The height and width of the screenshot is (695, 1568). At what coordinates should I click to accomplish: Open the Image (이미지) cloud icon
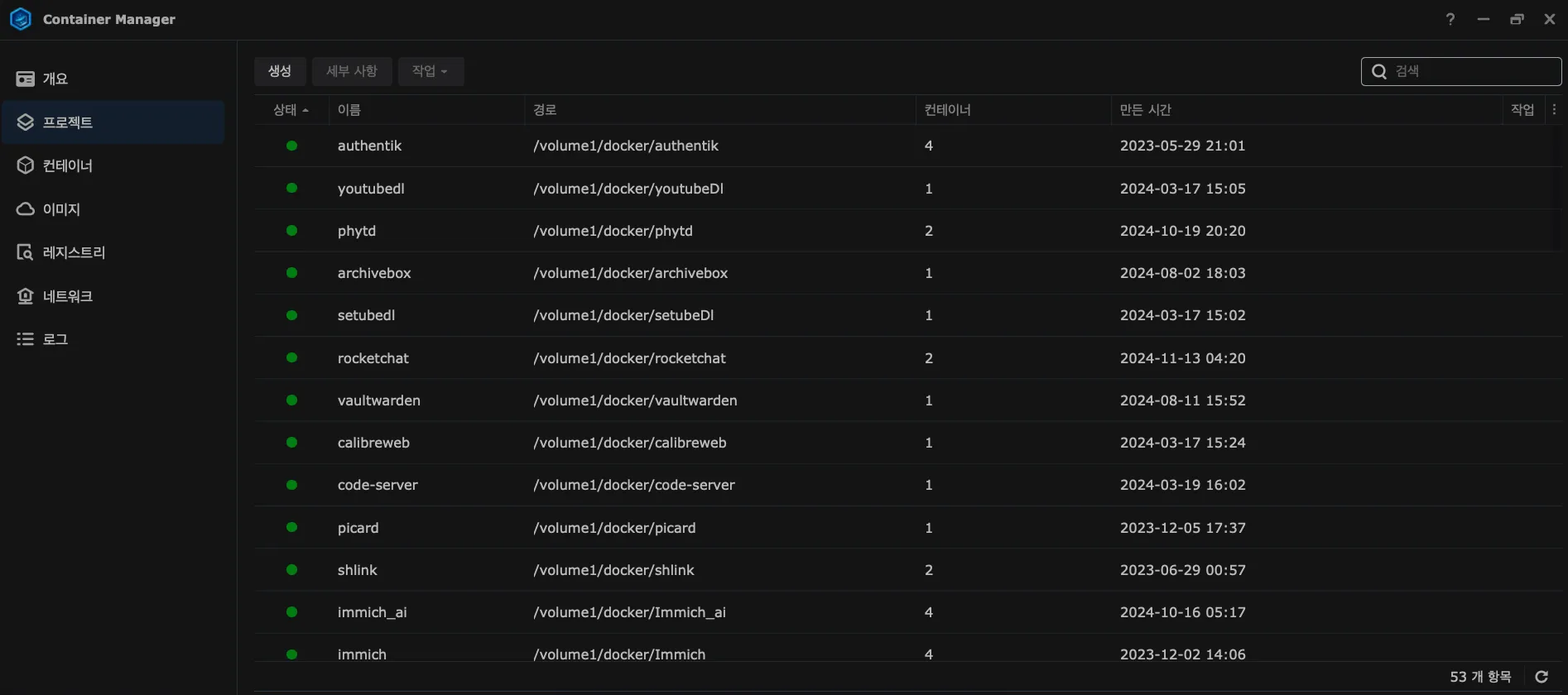[26, 209]
